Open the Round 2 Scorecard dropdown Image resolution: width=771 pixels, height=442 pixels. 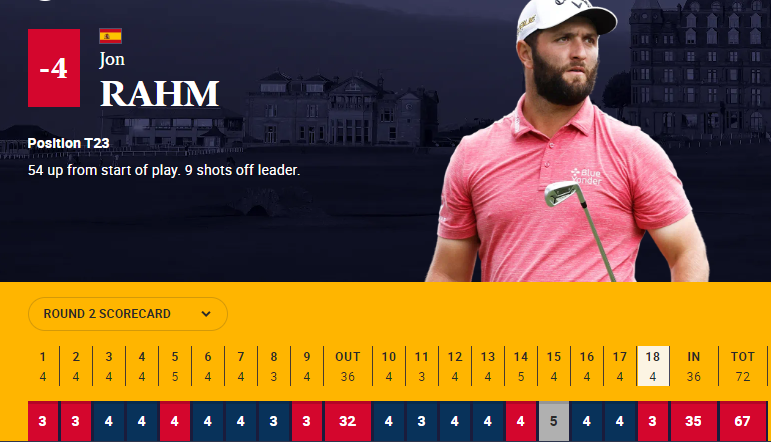127,314
